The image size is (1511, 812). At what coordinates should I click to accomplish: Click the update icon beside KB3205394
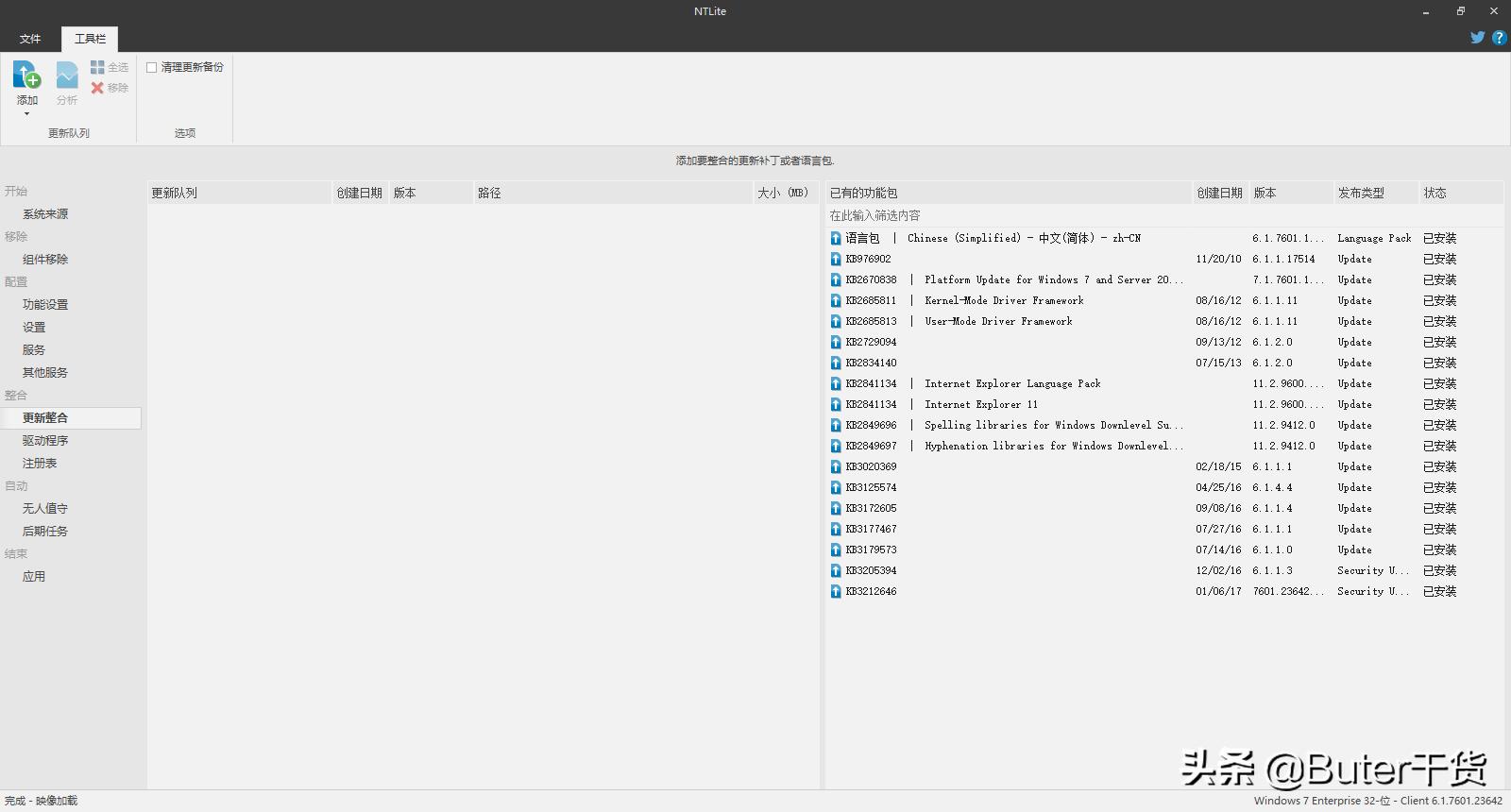coord(836,570)
